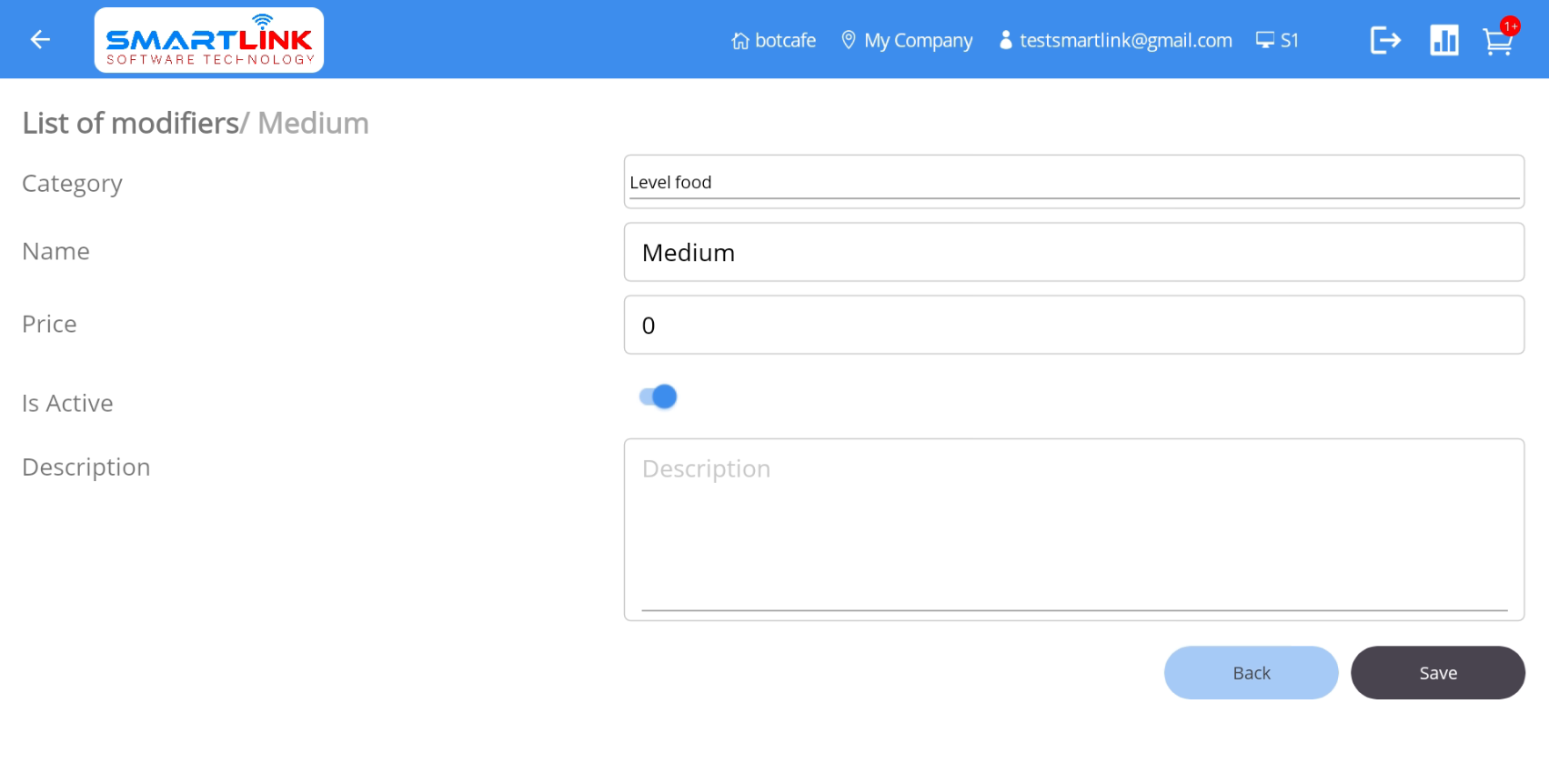Select the Medium breadcrumb text
1549x784 pixels.
point(313,123)
